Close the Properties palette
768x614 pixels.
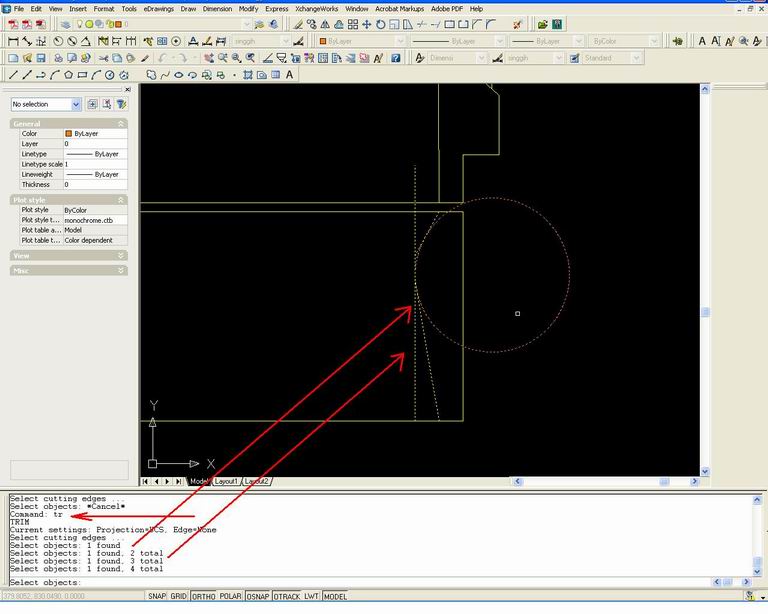coord(127,90)
